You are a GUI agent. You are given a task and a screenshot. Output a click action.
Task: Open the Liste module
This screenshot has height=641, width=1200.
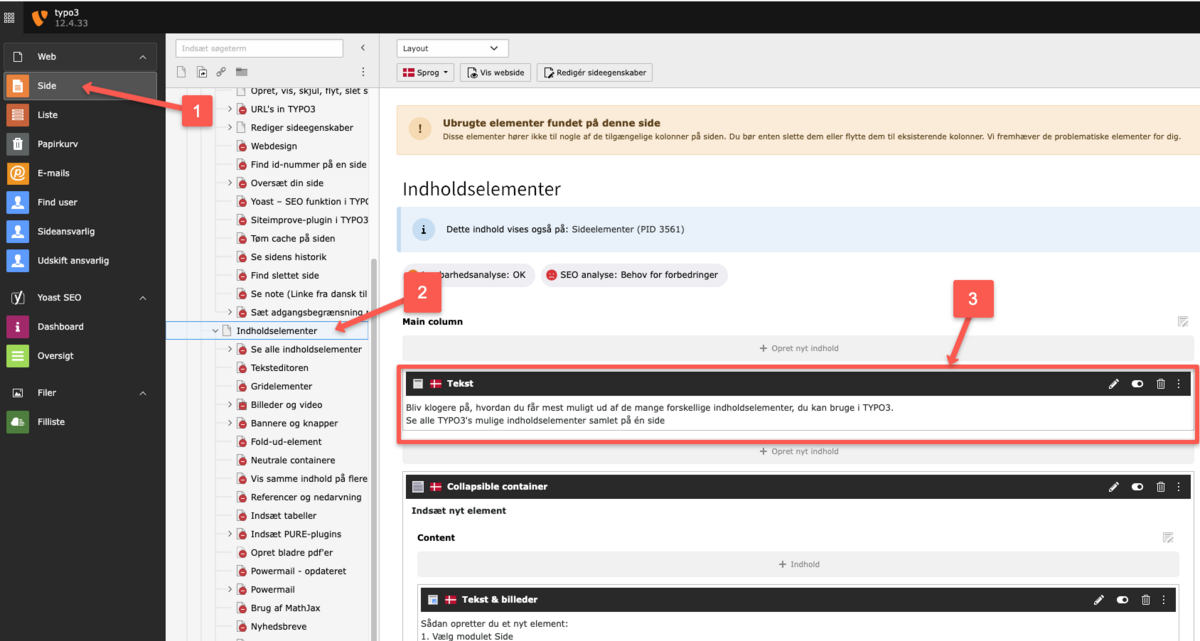point(47,115)
